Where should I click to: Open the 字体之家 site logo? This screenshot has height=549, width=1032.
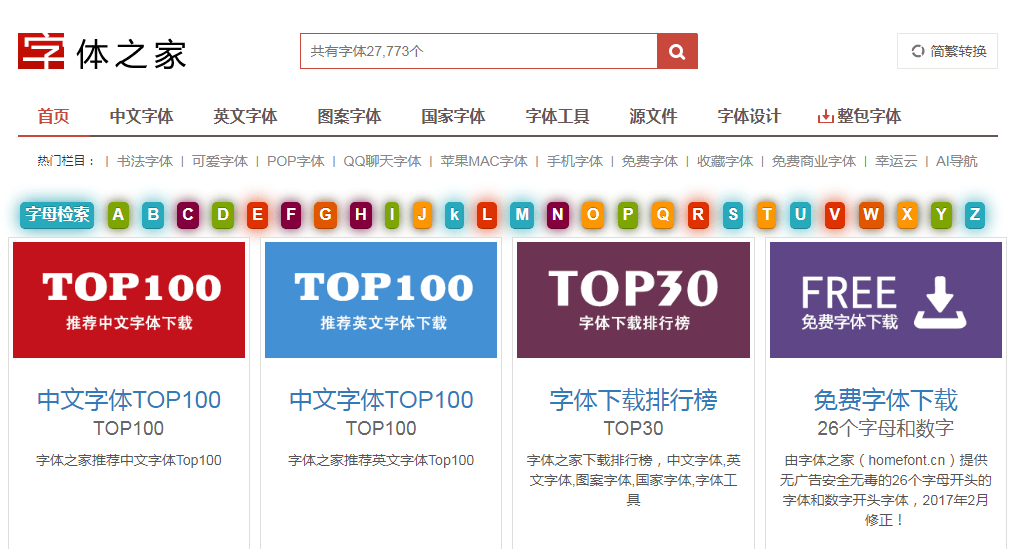pyautogui.click(x=102, y=52)
